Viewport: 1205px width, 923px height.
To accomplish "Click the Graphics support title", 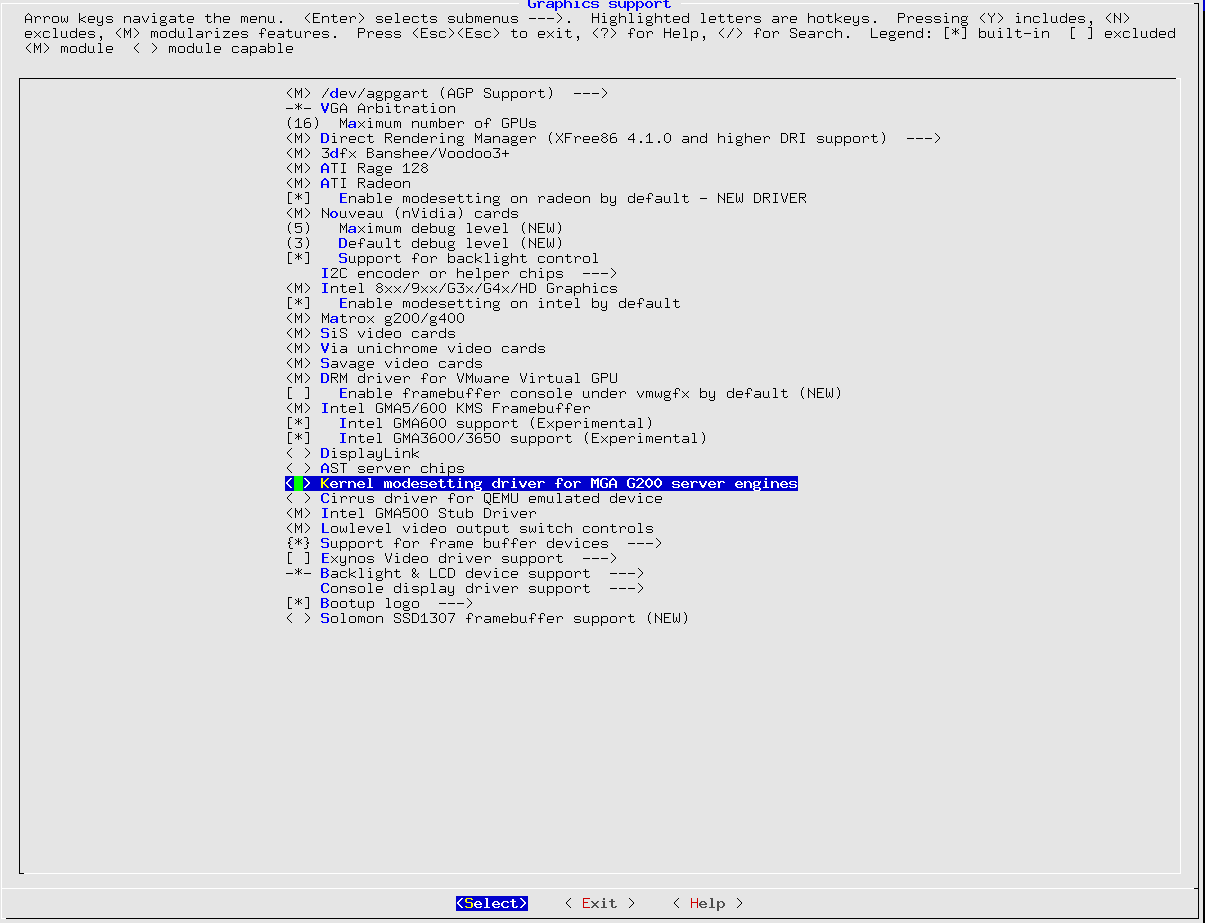I will (x=599, y=5).
